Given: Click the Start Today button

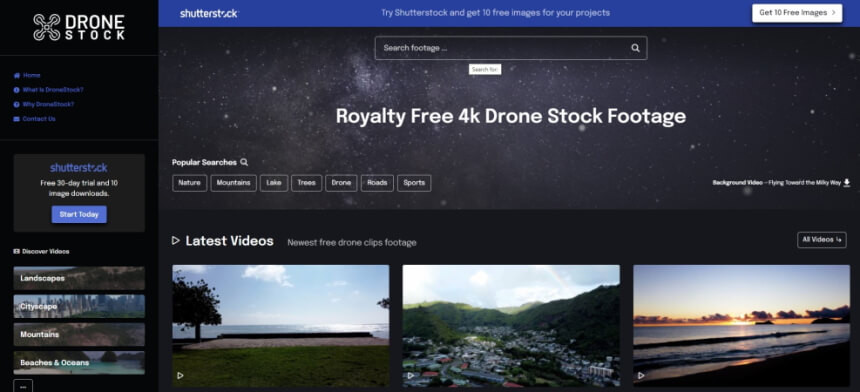Looking at the screenshot, I should tap(79, 214).
